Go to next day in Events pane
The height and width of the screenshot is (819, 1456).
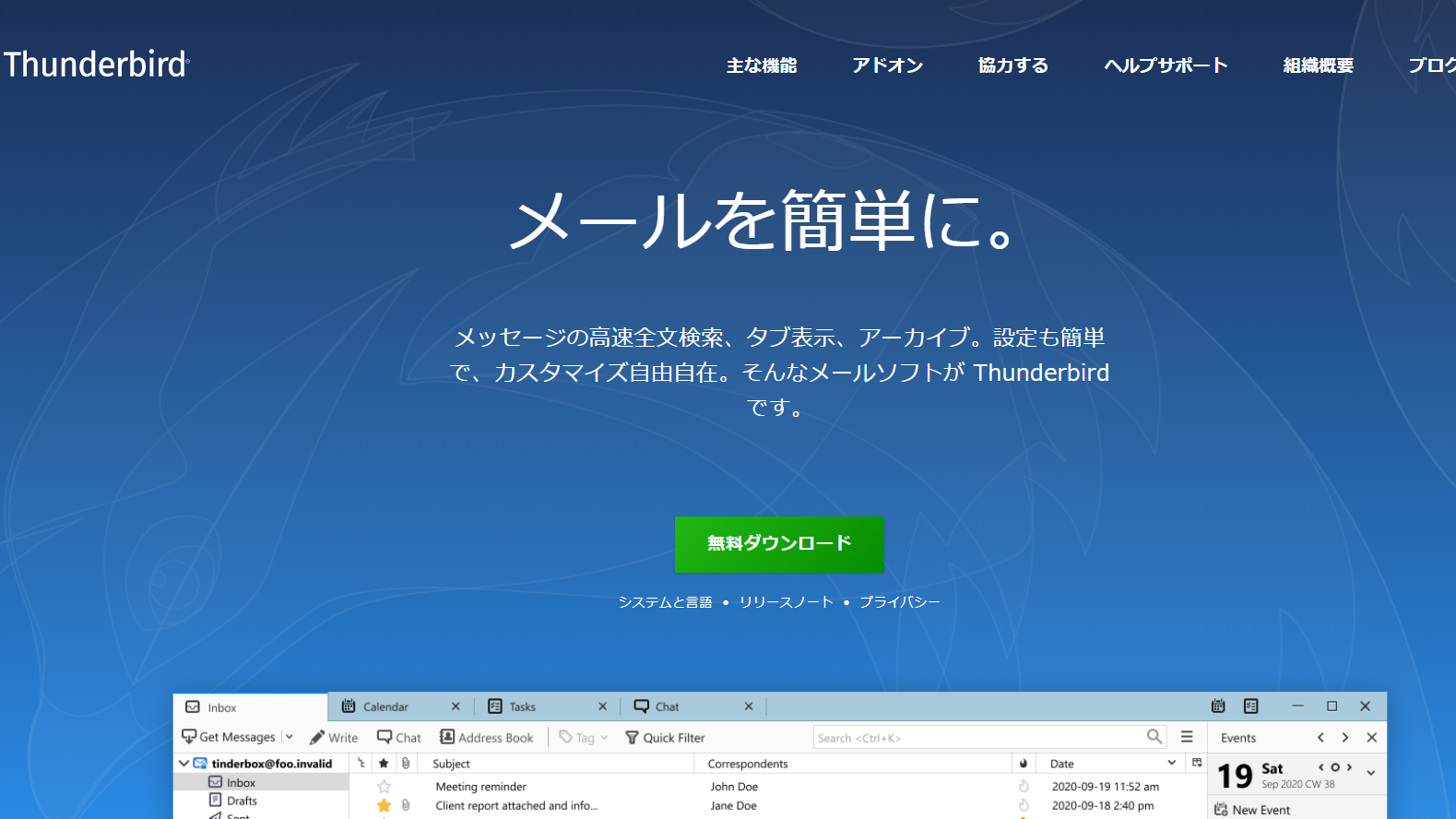[x=1349, y=767]
